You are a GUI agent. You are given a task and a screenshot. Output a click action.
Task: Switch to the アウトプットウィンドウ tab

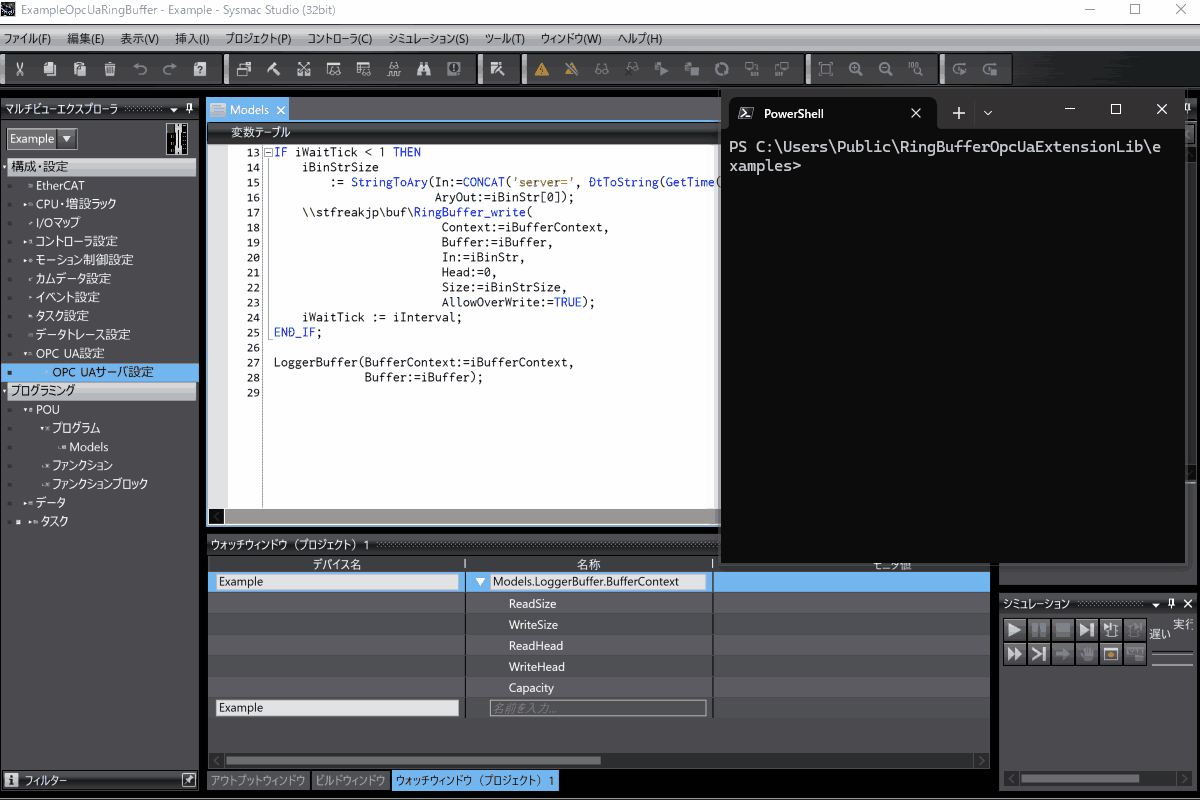point(258,780)
